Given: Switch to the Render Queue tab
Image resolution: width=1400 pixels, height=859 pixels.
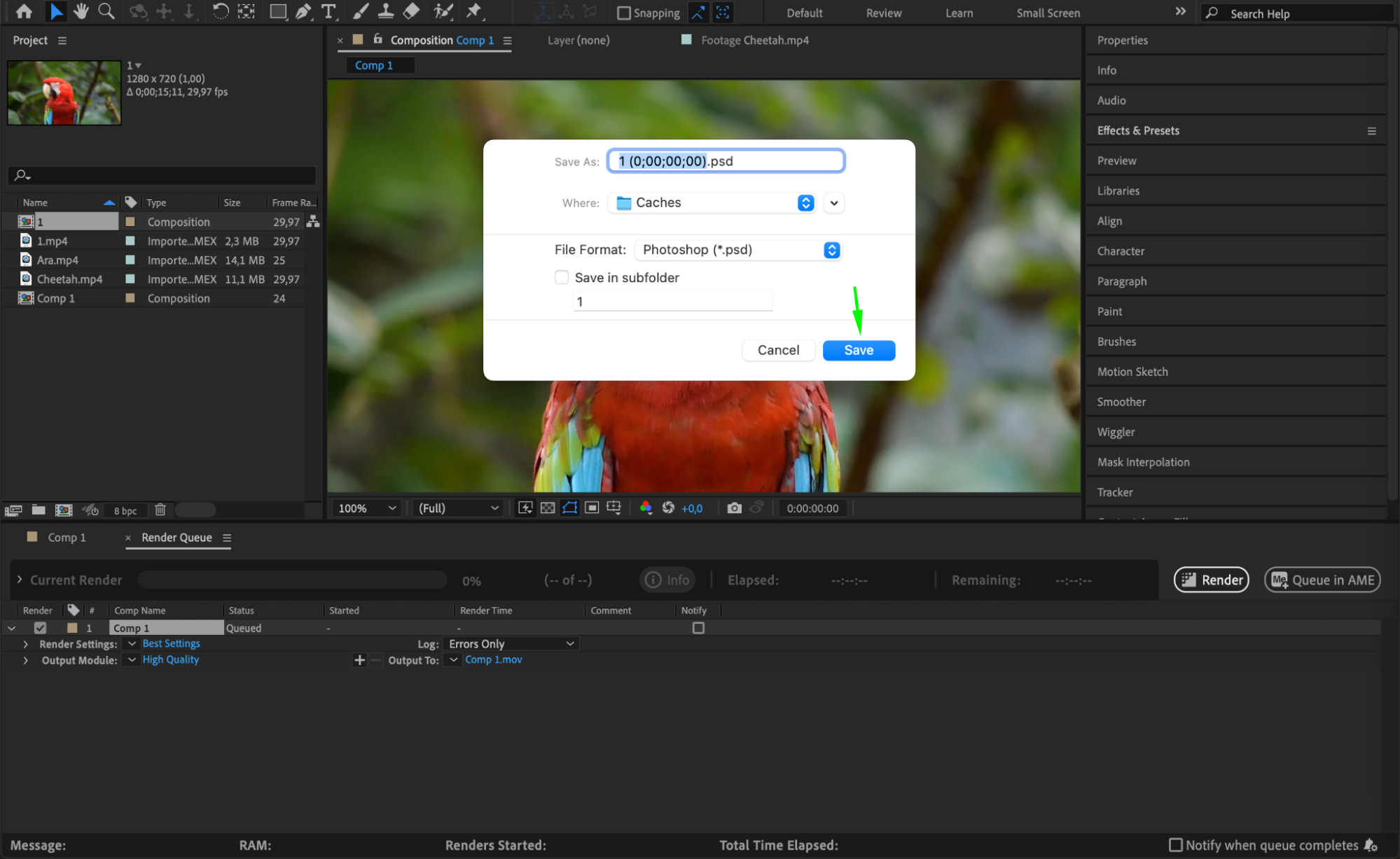Looking at the screenshot, I should (176, 538).
